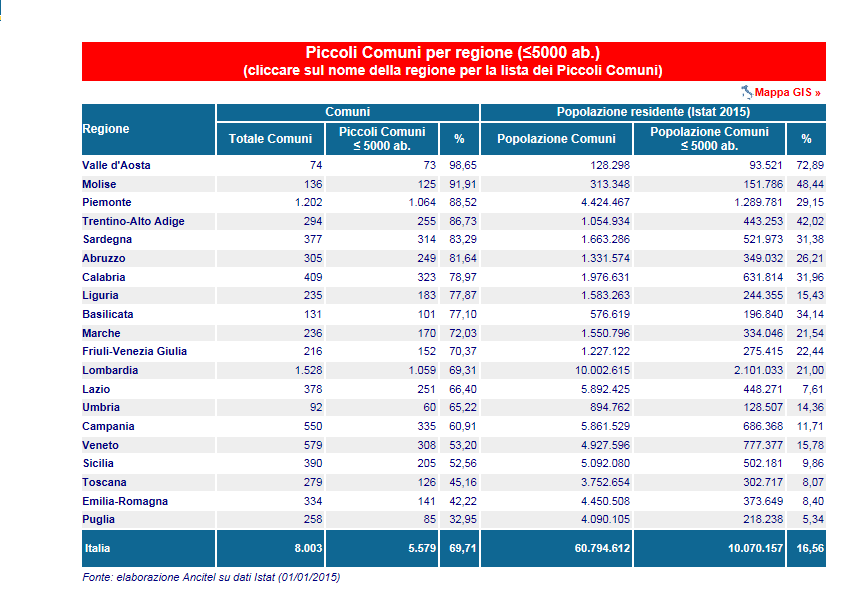Click the 16,56 Italia percentage cell
This screenshot has height=599, width=866.
(x=806, y=548)
